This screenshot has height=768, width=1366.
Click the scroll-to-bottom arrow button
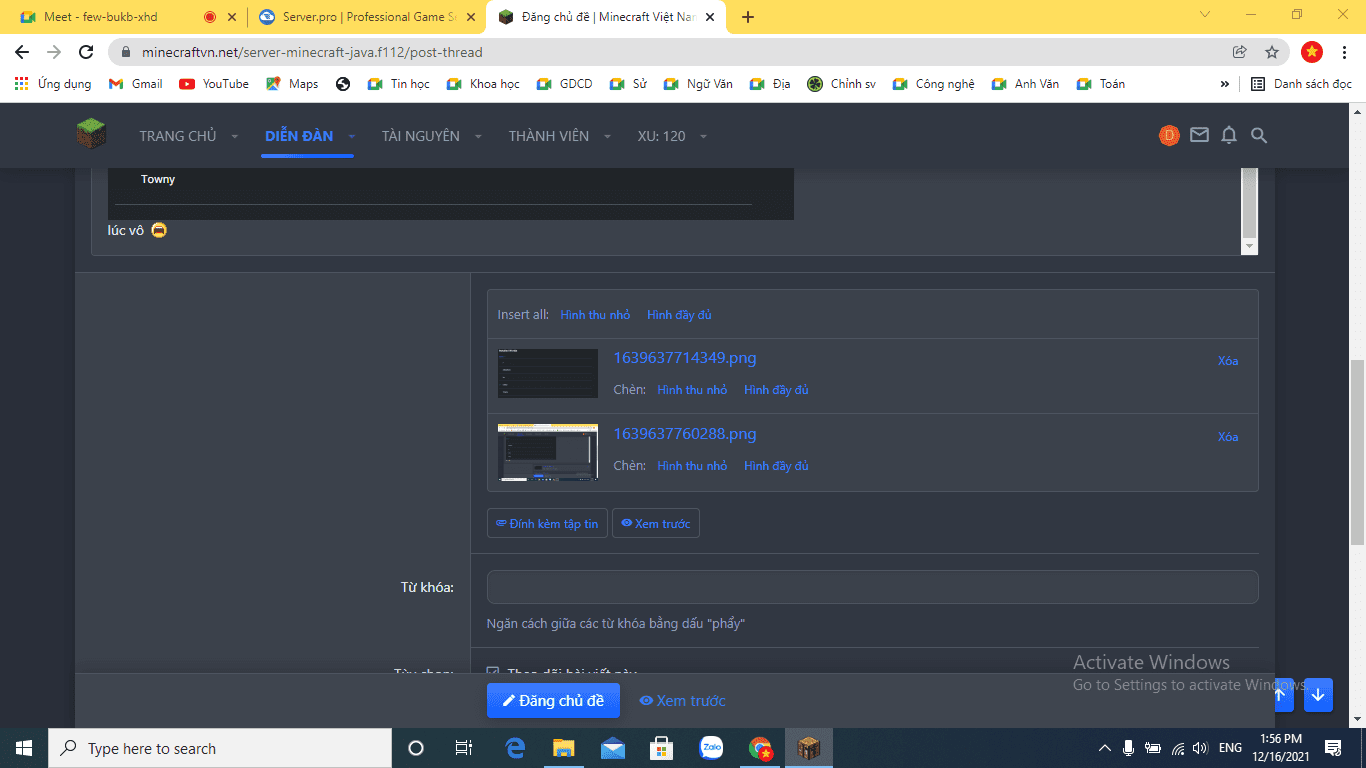[1318, 695]
